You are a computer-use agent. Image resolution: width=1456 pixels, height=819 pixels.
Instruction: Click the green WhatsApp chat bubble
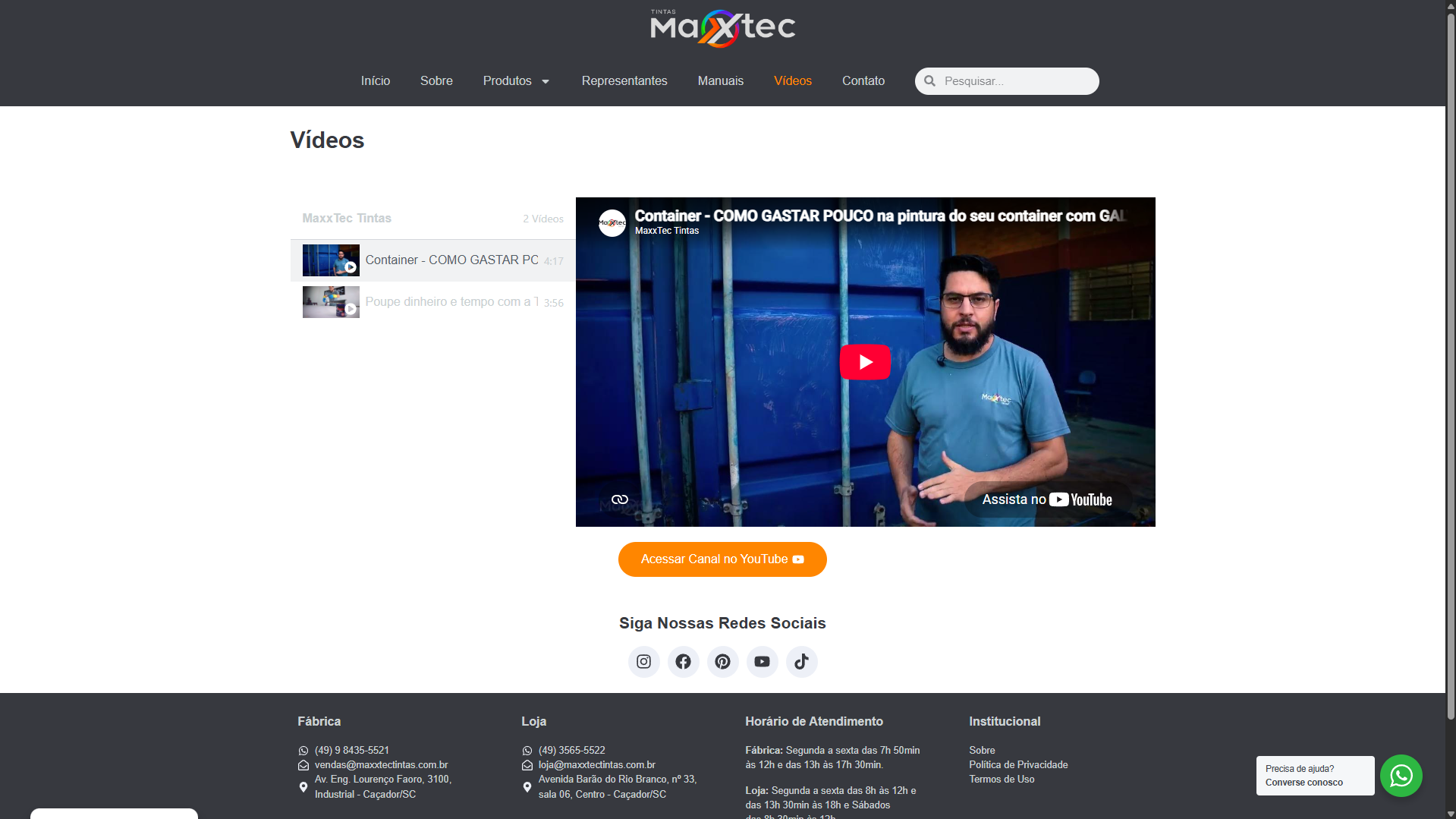pos(1401,776)
